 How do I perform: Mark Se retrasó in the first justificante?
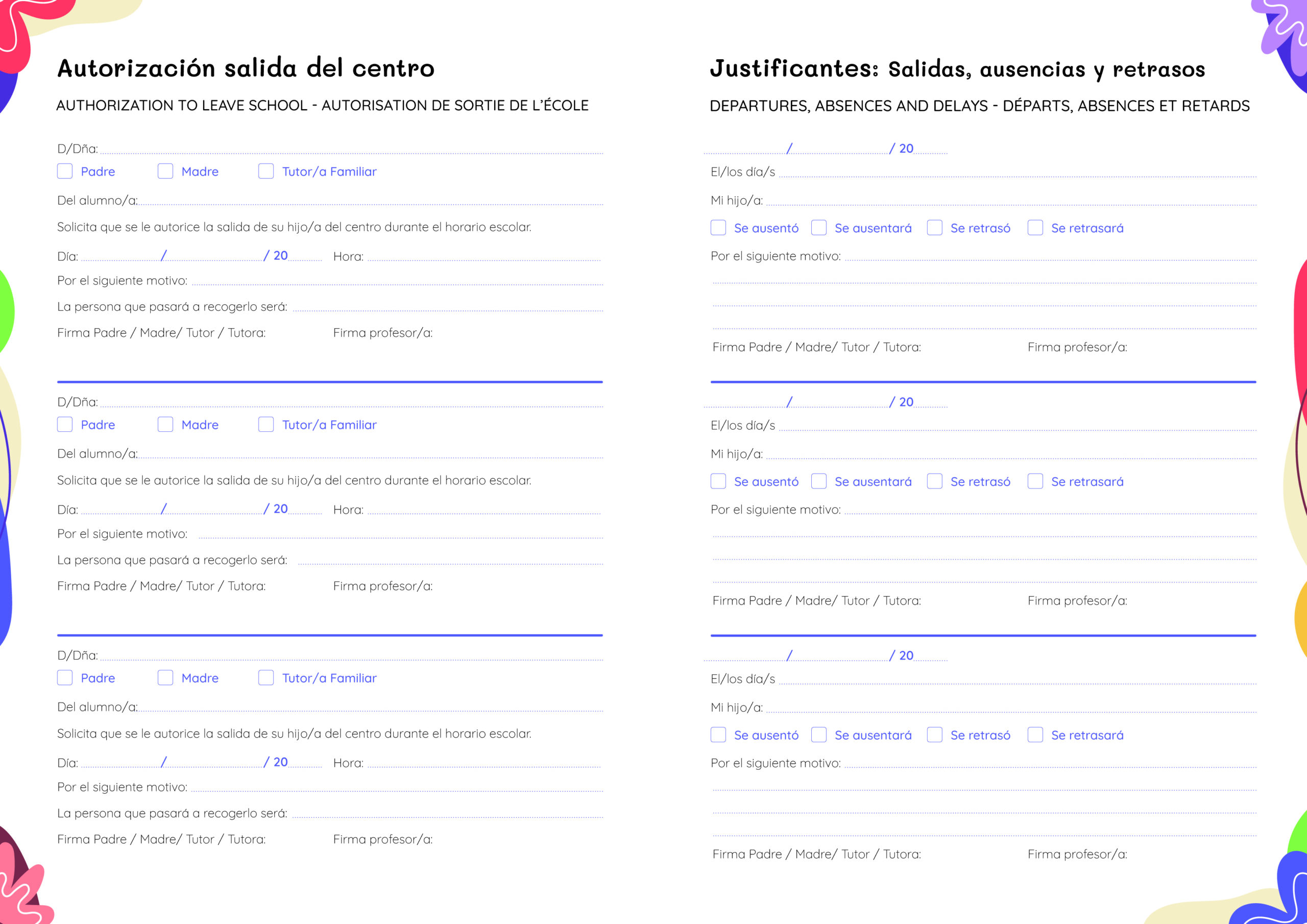[x=934, y=228]
